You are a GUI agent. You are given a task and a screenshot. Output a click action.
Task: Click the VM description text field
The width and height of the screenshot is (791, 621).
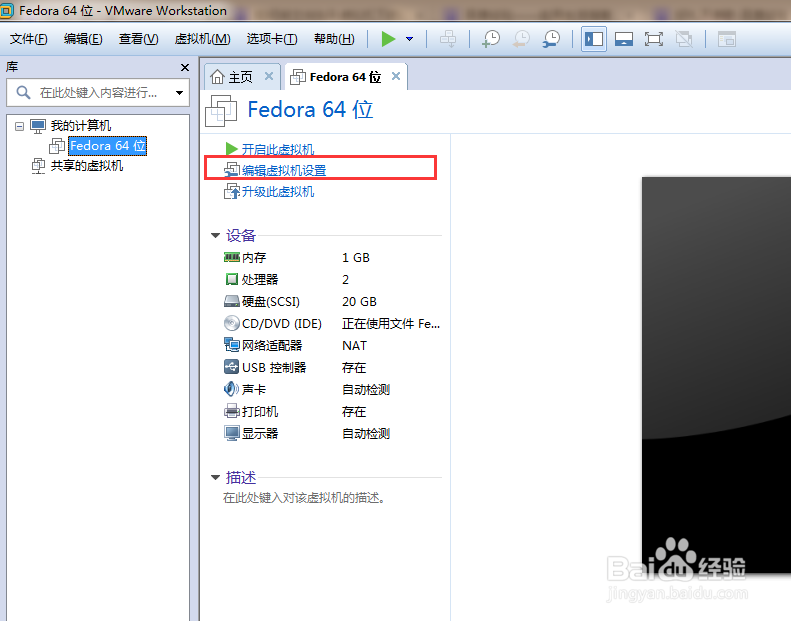(304, 498)
